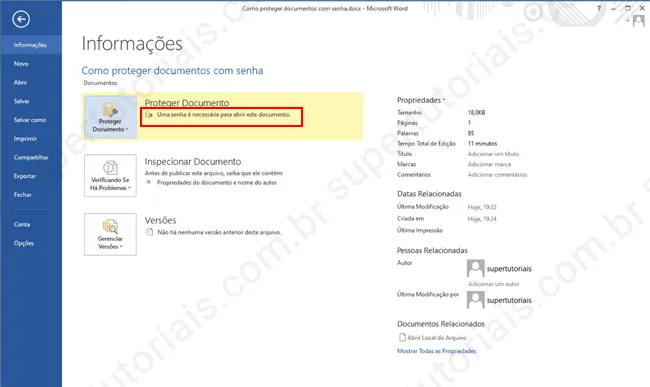Go back using the circled arrow icon
This screenshot has width=650, height=387.
(x=21, y=19)
